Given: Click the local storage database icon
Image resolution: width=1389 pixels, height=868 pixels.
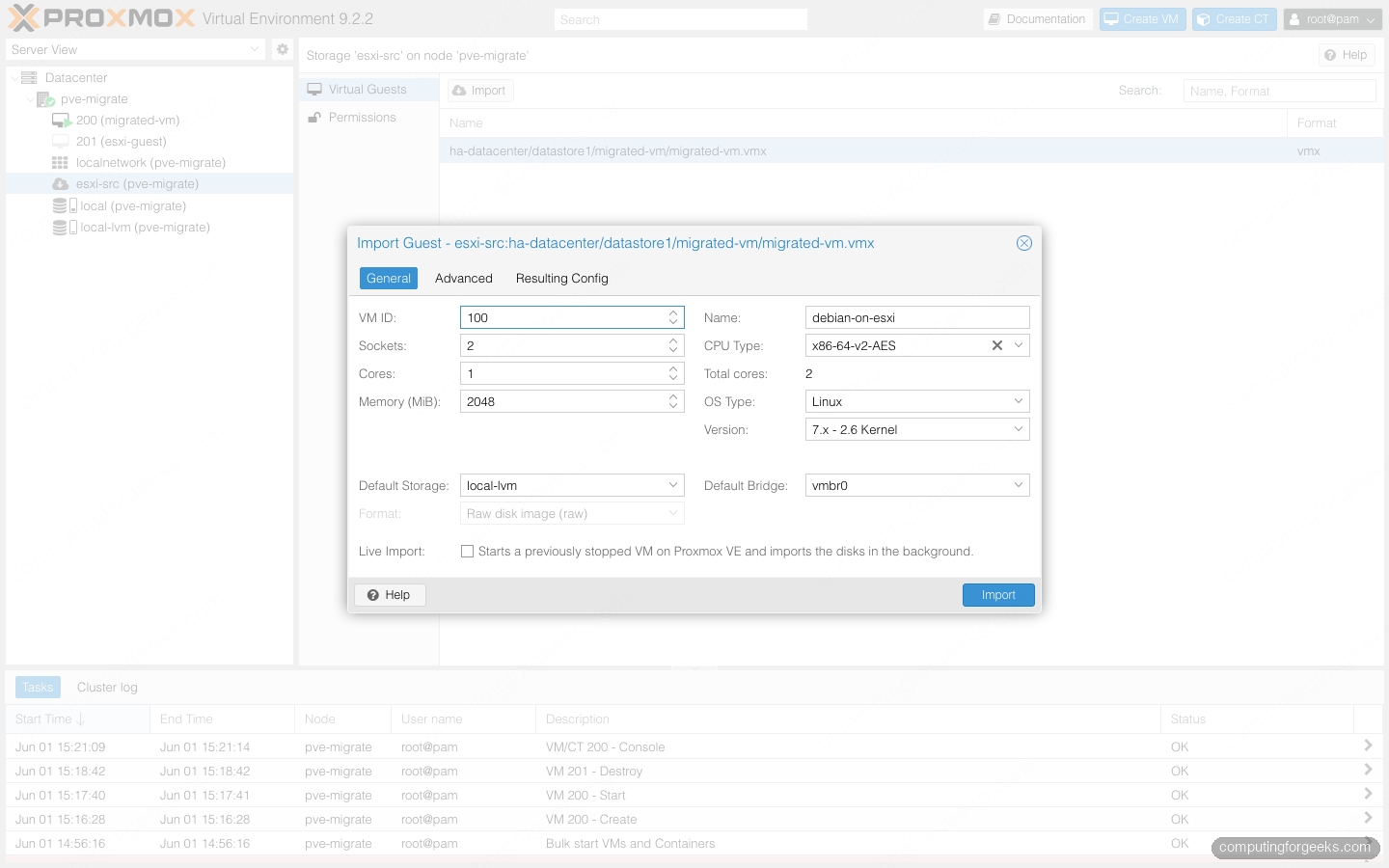Looking at the screenshot, I should (60, 206).
